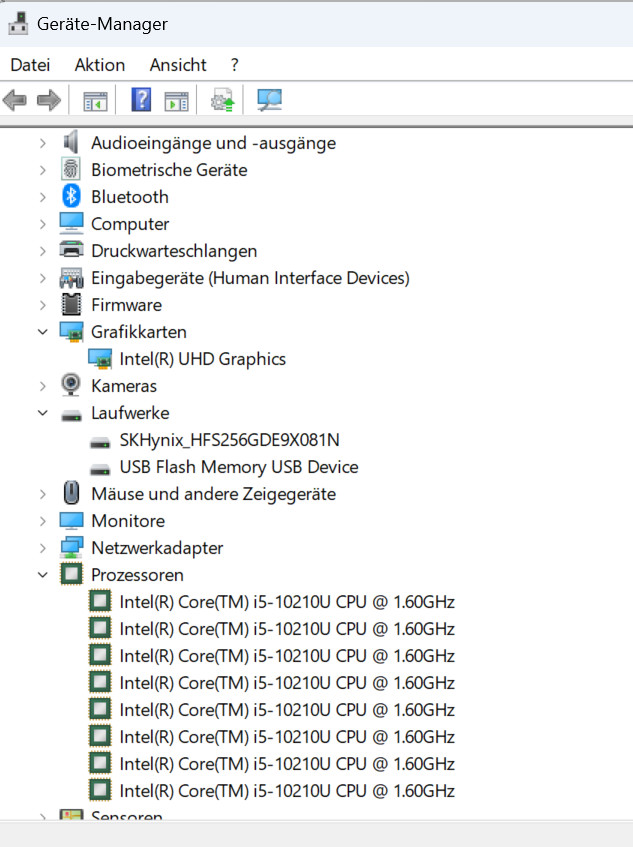Expand the Audioeingänge und -ausgänge category
Image resolution: width=633 pixels, height=847 pixels.
point(42,143)
